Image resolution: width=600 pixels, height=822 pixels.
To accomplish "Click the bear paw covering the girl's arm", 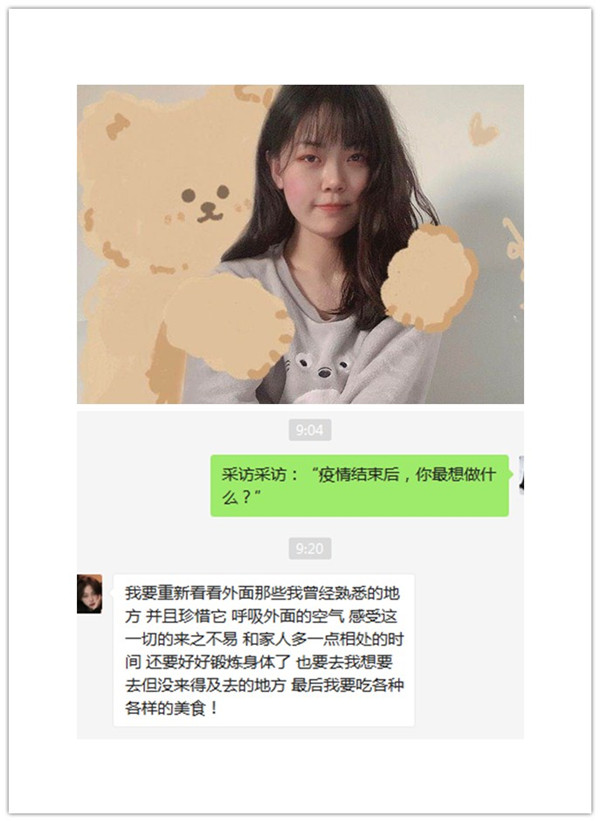I will (x=229, y=325).
